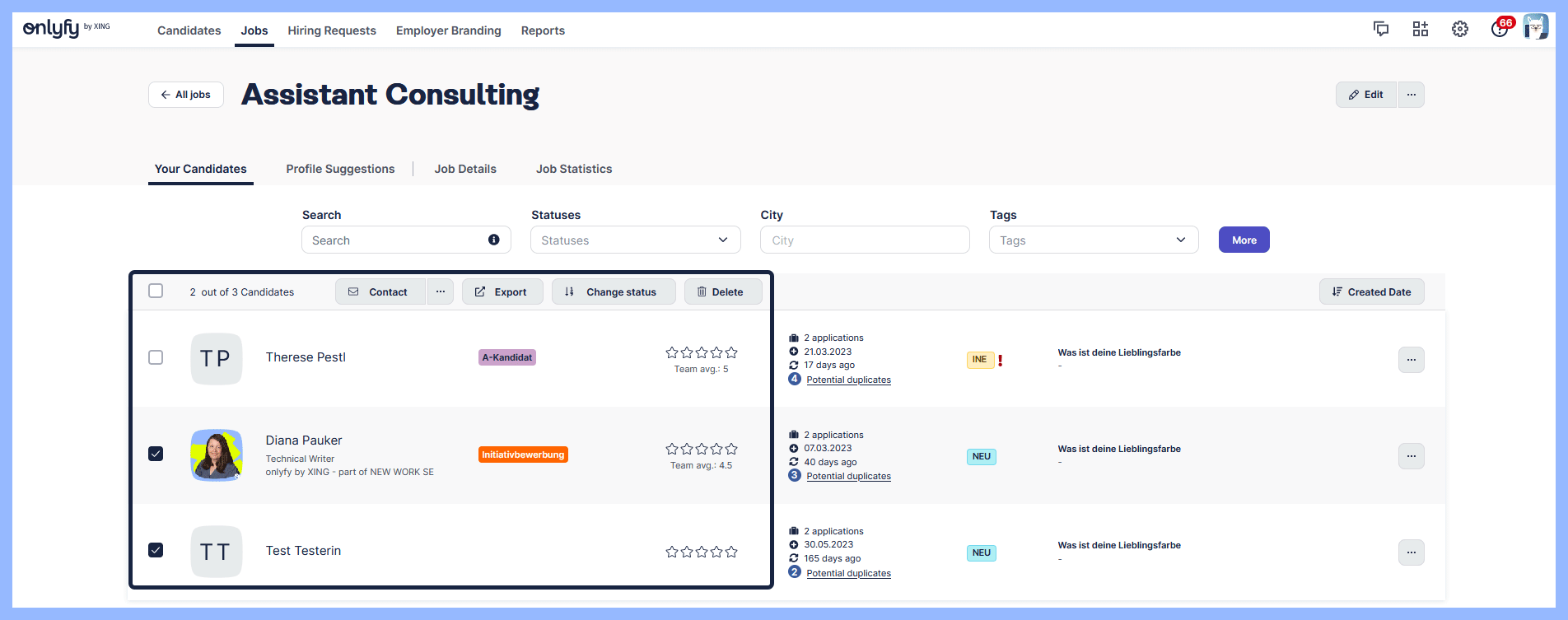Expand the Statuses dropdown
This screenshot has height=620, width=1568.
tap(635, 240)
